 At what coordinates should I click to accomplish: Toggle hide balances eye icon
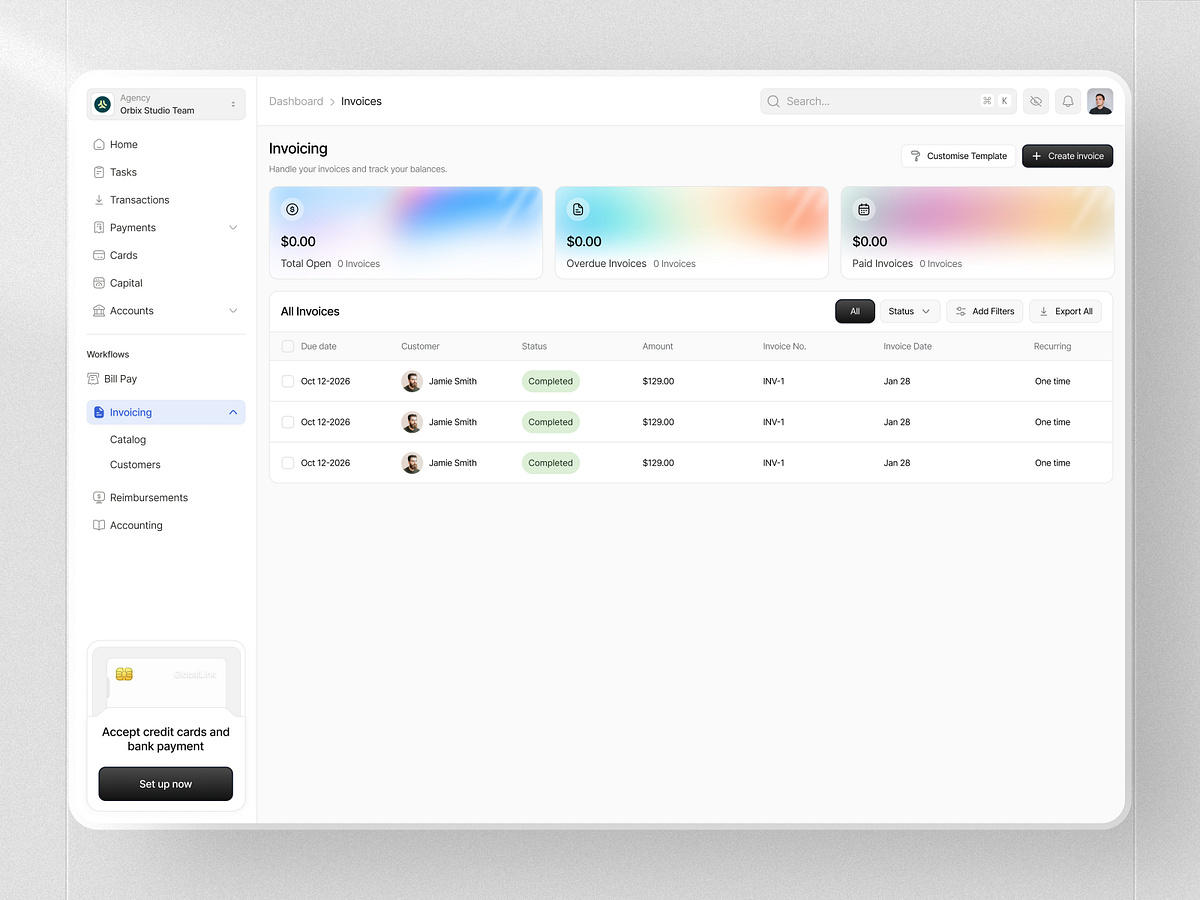[1036, 101]
